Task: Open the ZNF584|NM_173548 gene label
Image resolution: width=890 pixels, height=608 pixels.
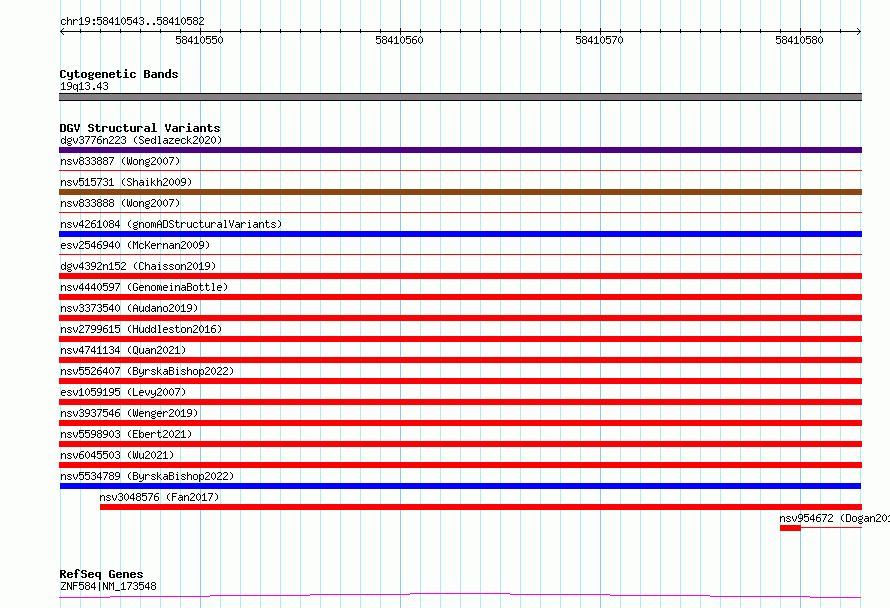Action: coord(108,586)
